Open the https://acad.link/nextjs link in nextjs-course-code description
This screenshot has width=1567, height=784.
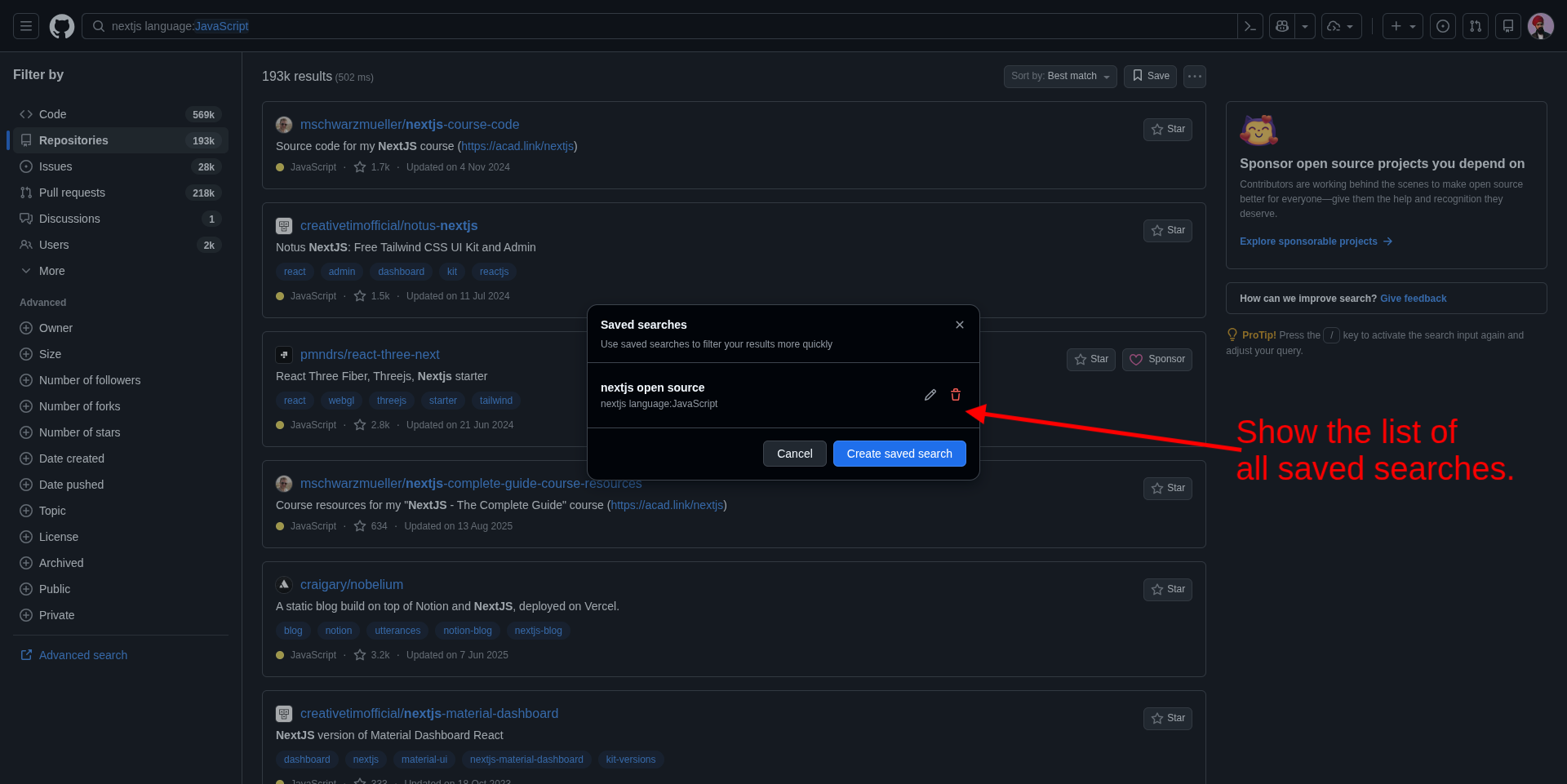[x=517, y=146]
